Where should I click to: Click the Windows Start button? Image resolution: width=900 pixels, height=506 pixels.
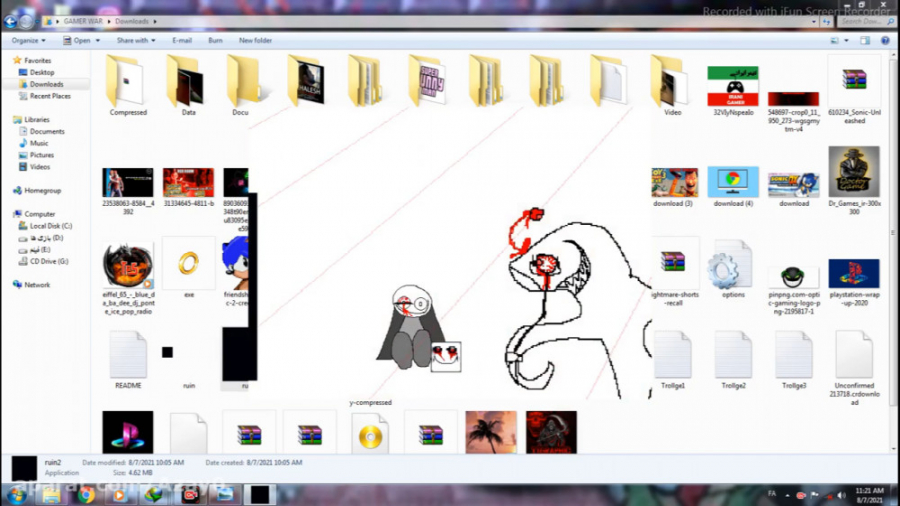(x=15, y=495)
